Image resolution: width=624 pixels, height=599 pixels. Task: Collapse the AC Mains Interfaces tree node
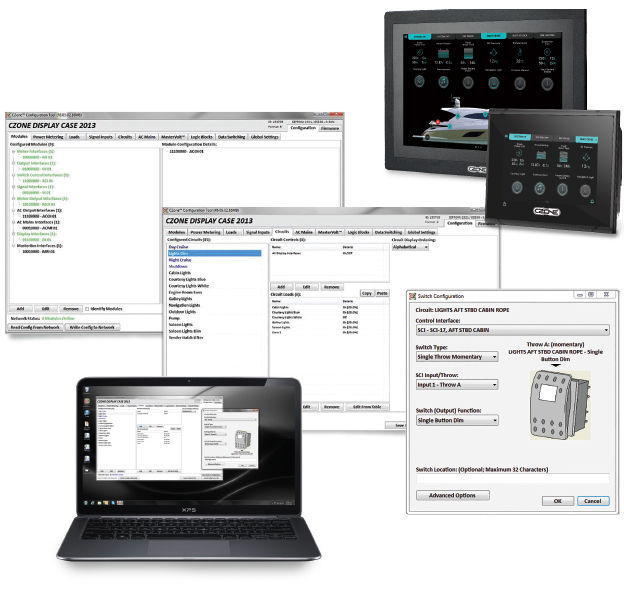click(x=13, y=222)
